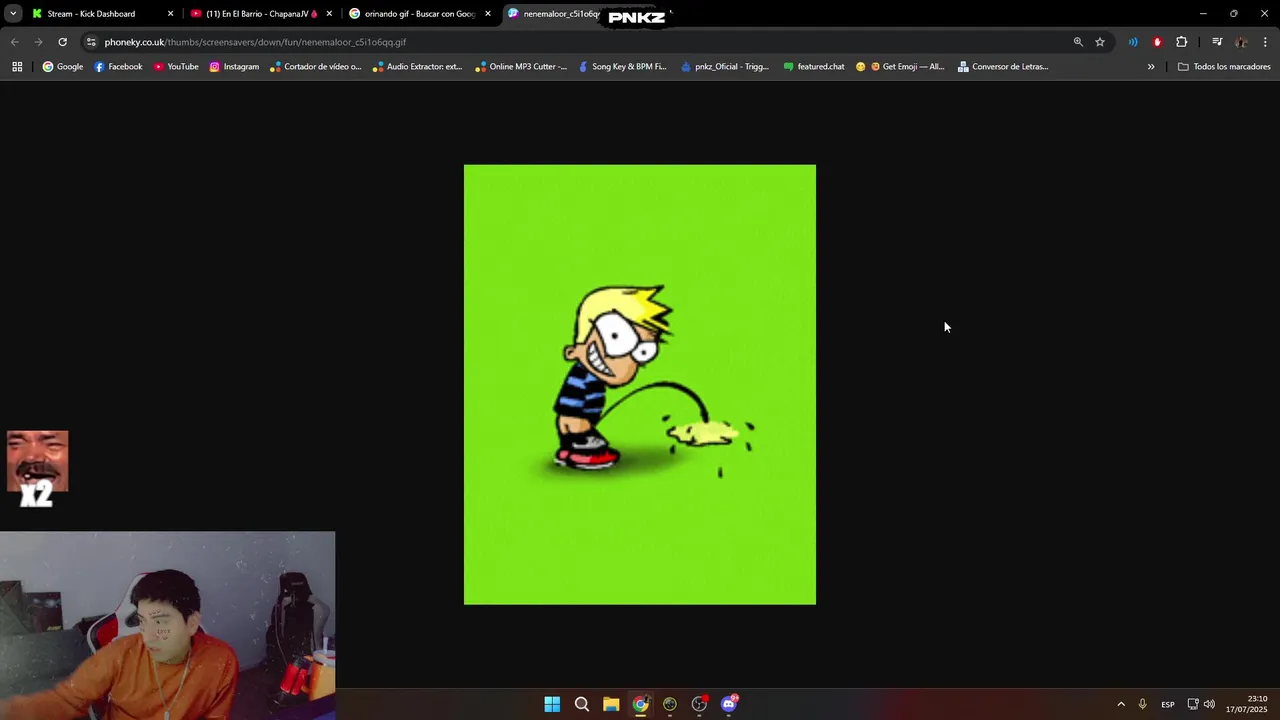Open the volume speaker tray icon
The height and width of the screenshot is (720, 1280).
[1209, 704]
